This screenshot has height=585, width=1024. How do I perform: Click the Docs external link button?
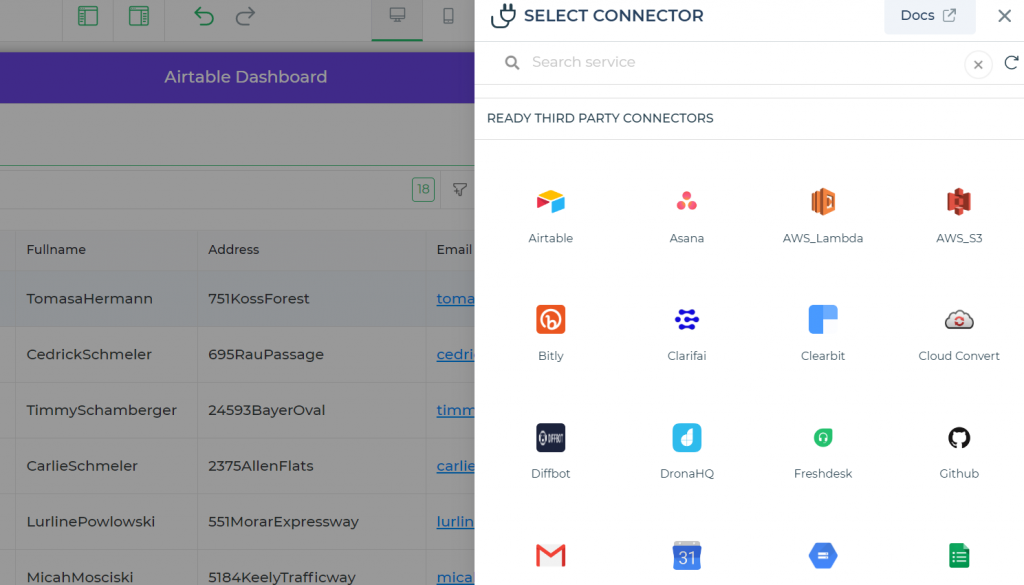coord(929,16)
